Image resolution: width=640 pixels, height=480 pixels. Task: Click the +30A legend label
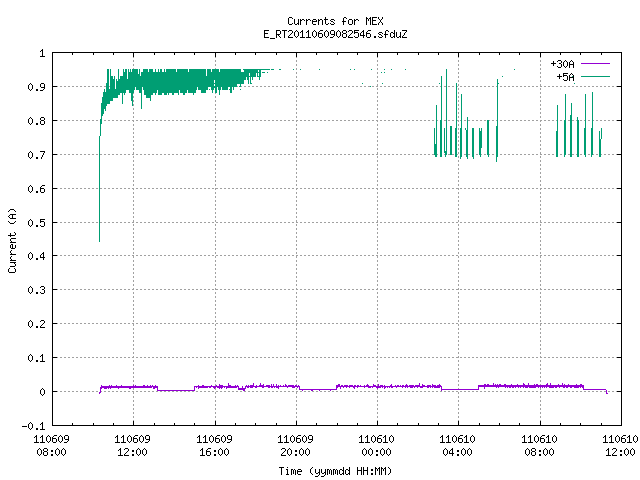pos(562,64)
